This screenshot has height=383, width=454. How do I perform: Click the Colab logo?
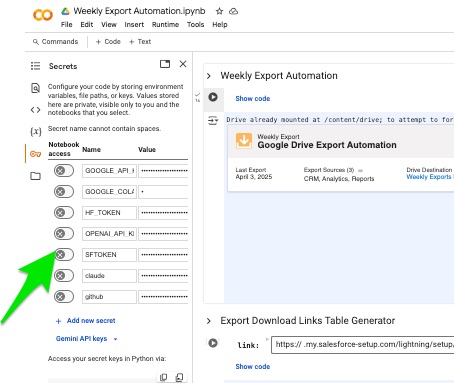43,15
